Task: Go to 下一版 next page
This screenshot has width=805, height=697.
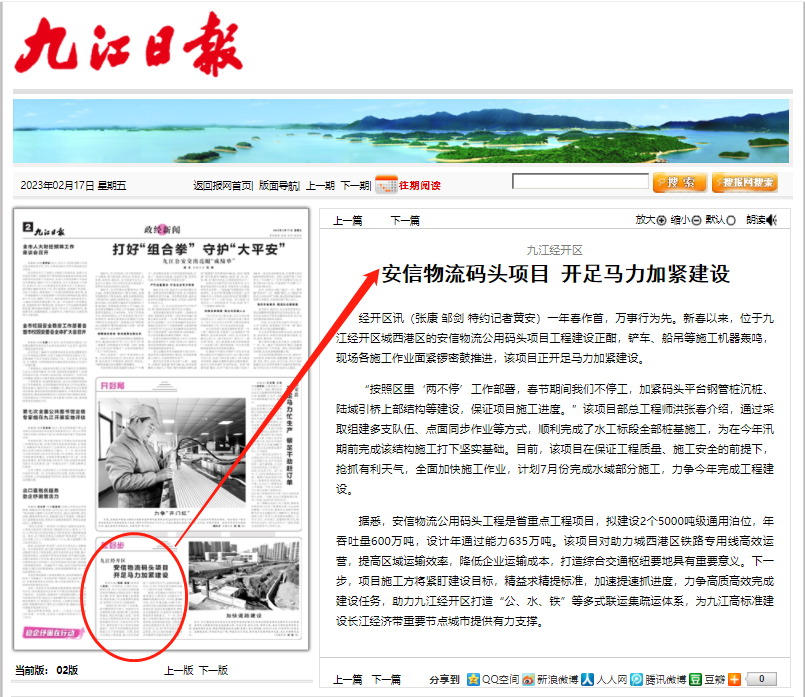Action: tap(213, 670)
